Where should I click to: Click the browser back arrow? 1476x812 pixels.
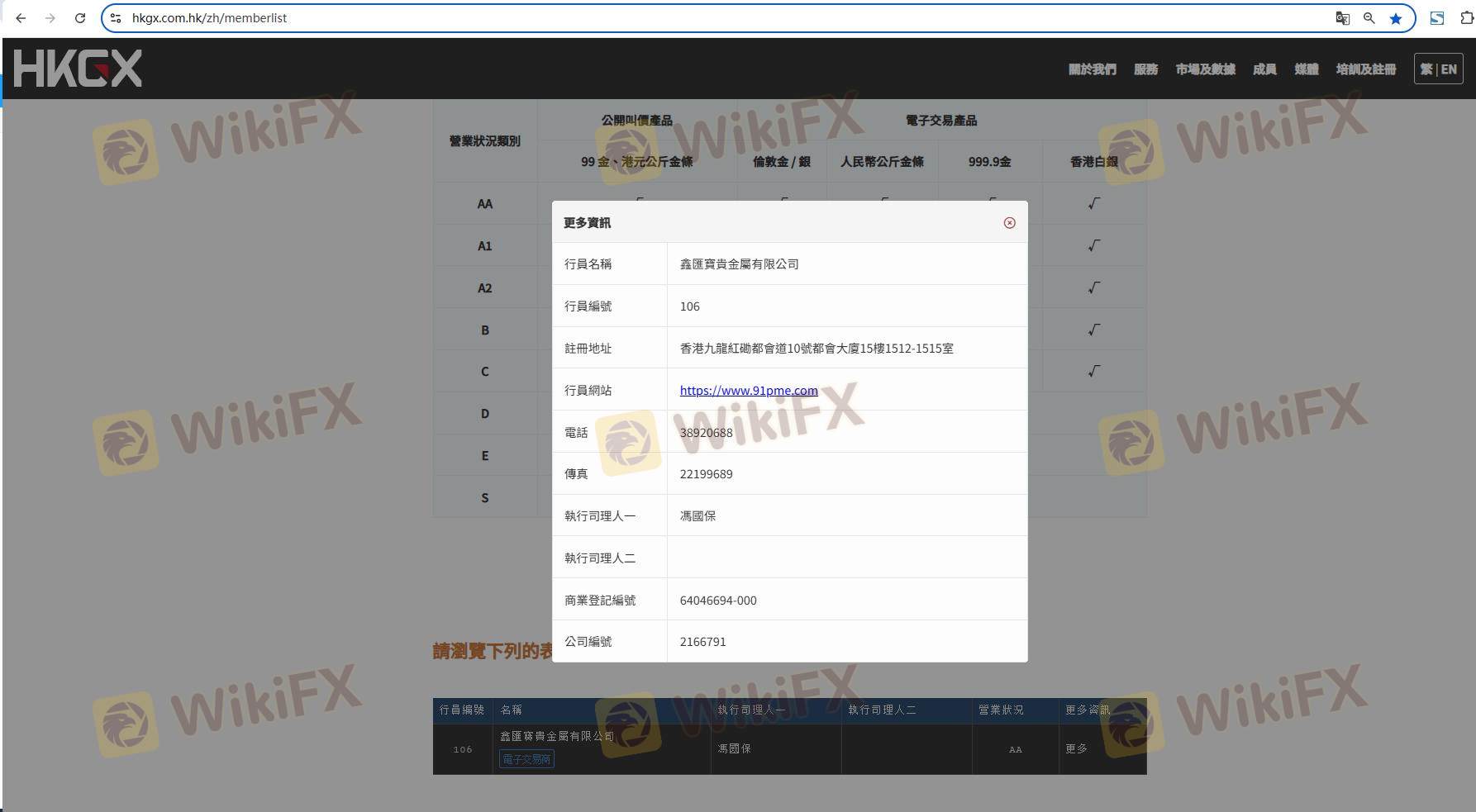[21, 18]
